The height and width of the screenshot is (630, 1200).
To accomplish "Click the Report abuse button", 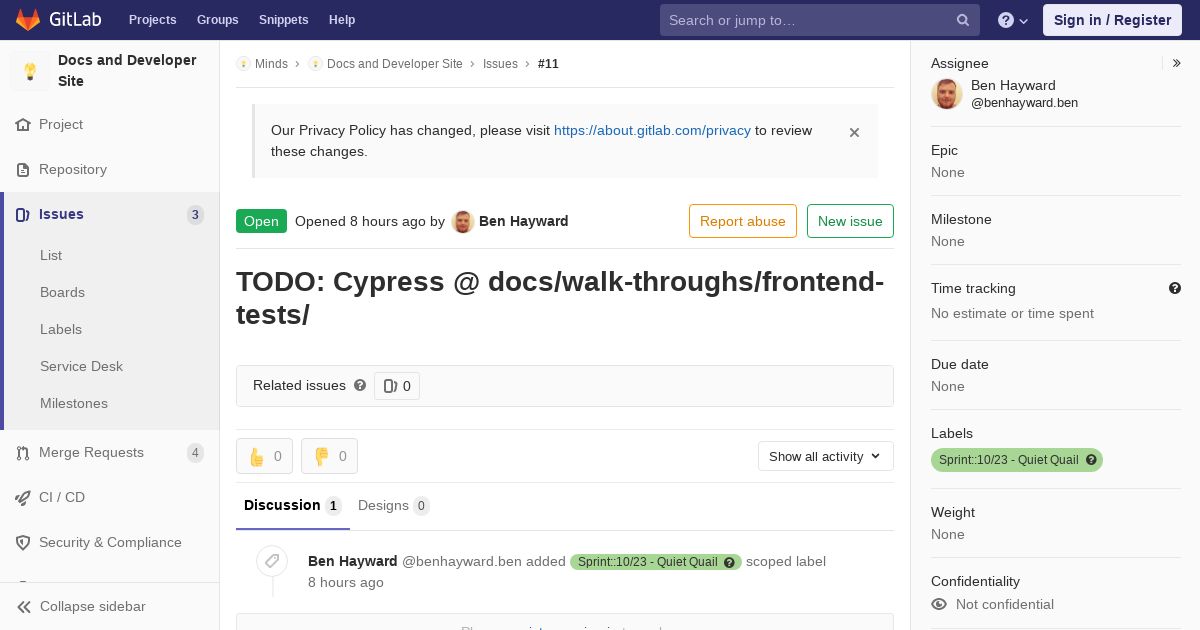I will [742, 221].
